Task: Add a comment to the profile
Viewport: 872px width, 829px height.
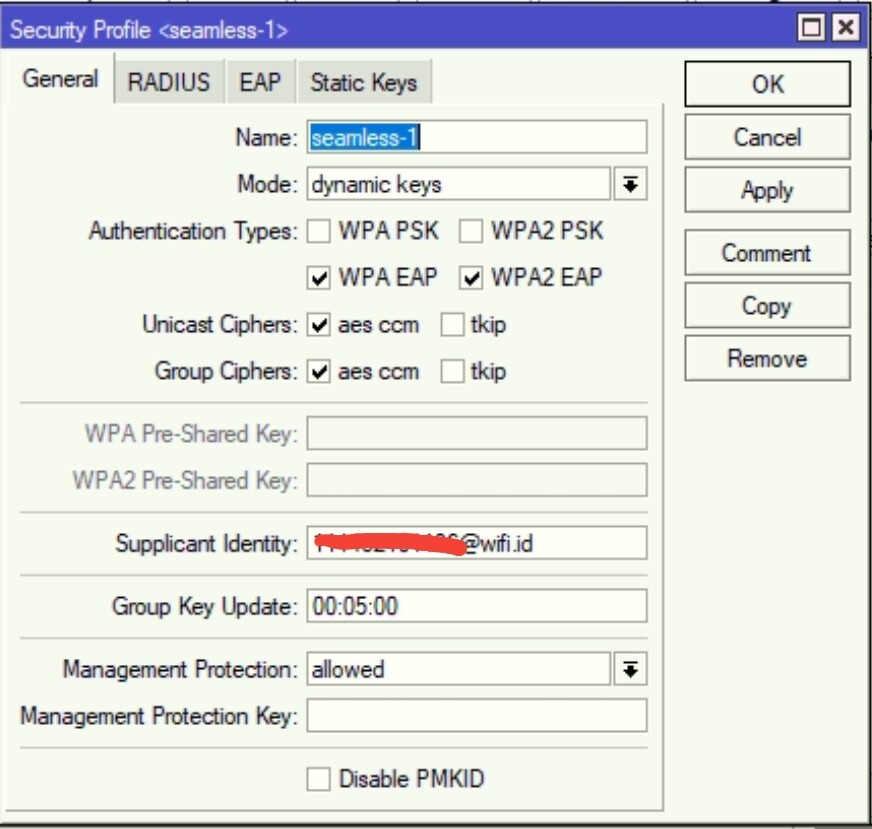Action: 767,253
